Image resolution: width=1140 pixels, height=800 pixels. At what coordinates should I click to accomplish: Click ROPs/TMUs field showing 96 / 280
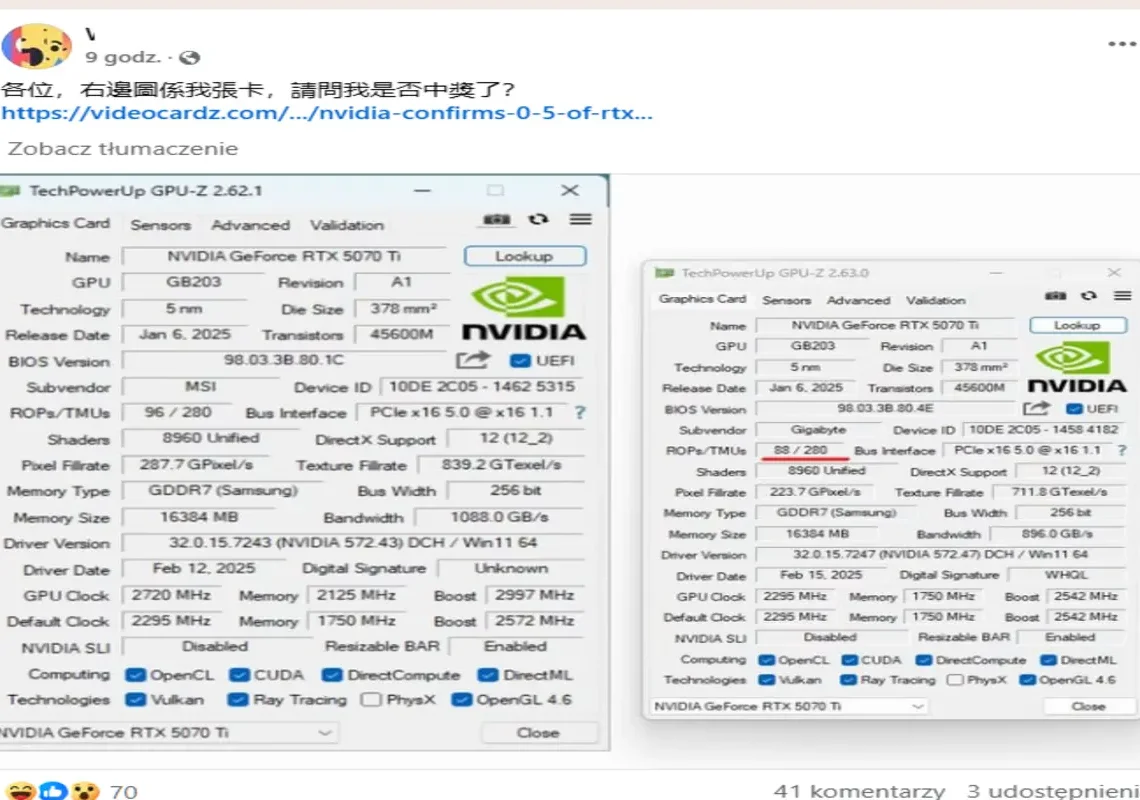click(x=177, y=412)
